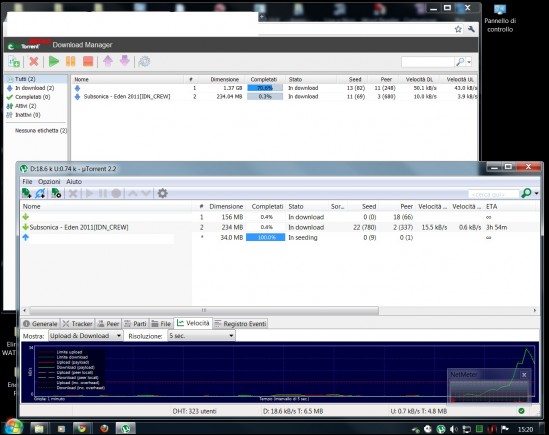Click green network status icon in status bar
The height and width of the screenshot is (435, 549).
[521, 411]
